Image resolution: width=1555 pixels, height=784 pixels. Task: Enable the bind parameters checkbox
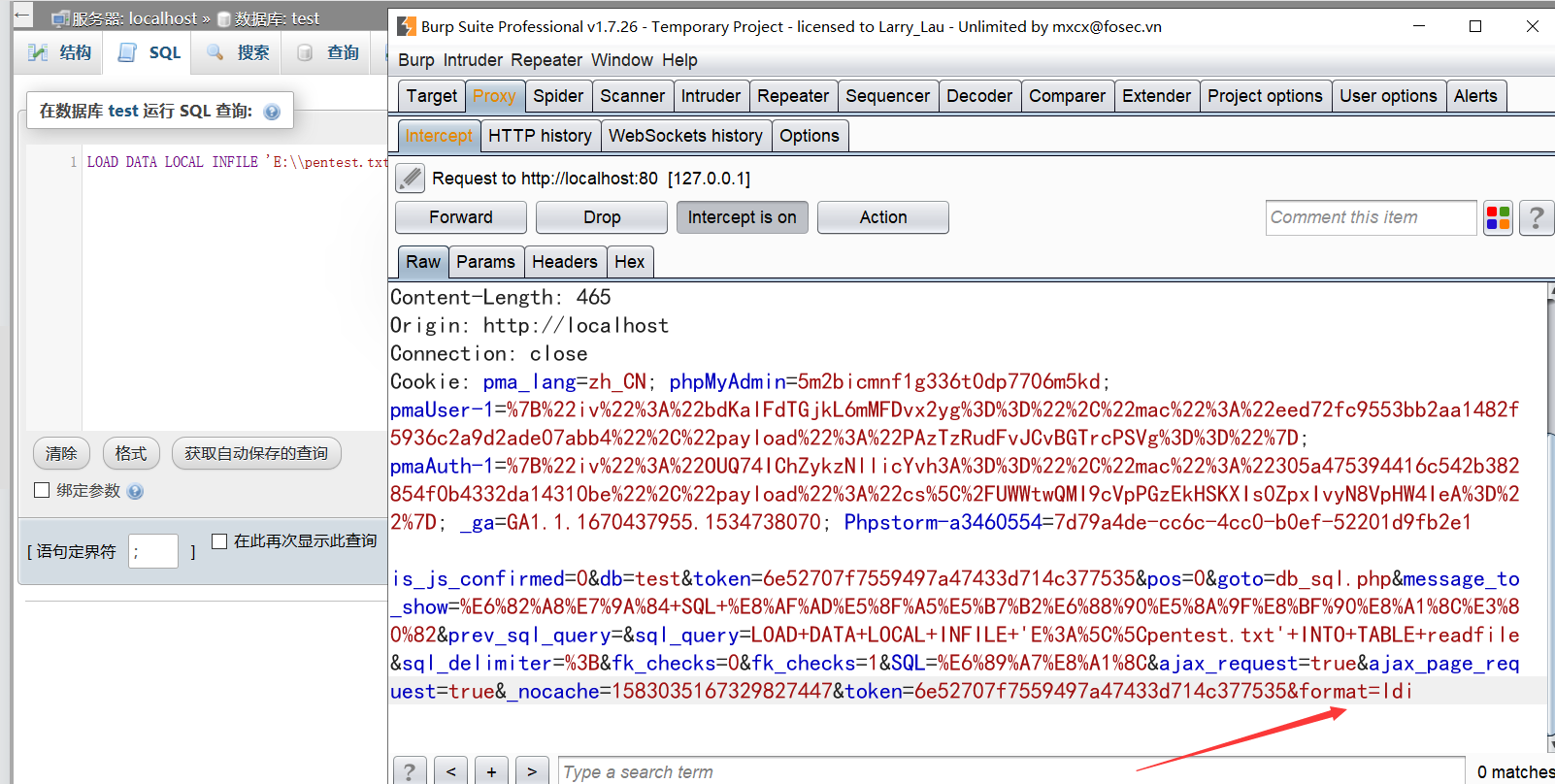click(x=42, y=490)
